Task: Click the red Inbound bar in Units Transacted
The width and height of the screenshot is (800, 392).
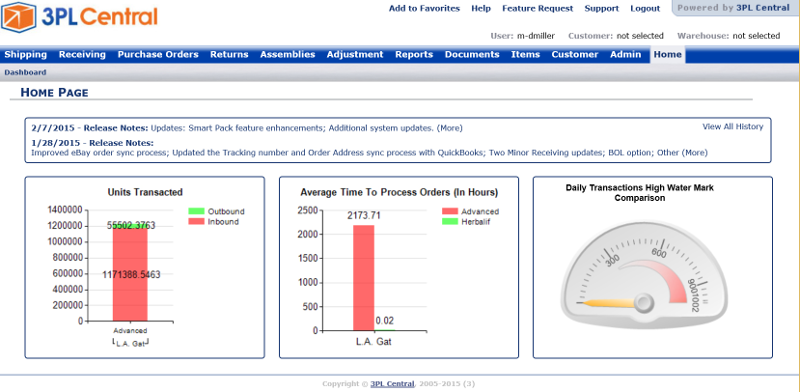Action: pyautogui.click(x=130, y=275)
